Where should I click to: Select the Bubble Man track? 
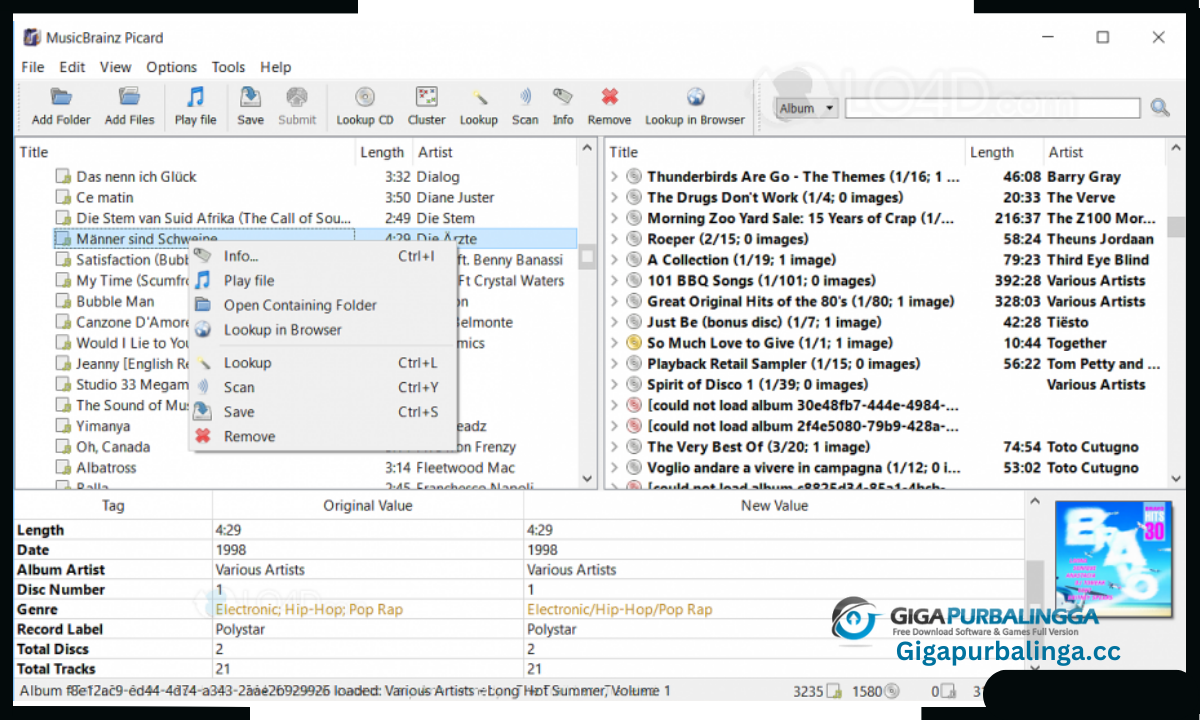[x=115, y=301]
